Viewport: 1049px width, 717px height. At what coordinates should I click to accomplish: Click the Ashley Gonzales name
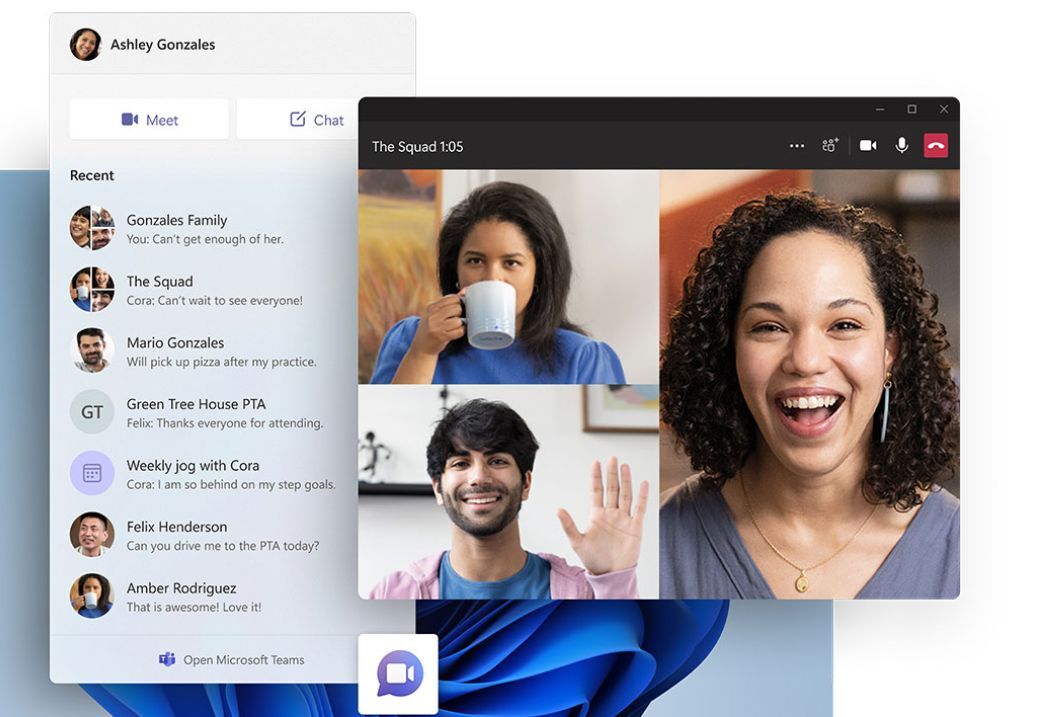[163, 45]
